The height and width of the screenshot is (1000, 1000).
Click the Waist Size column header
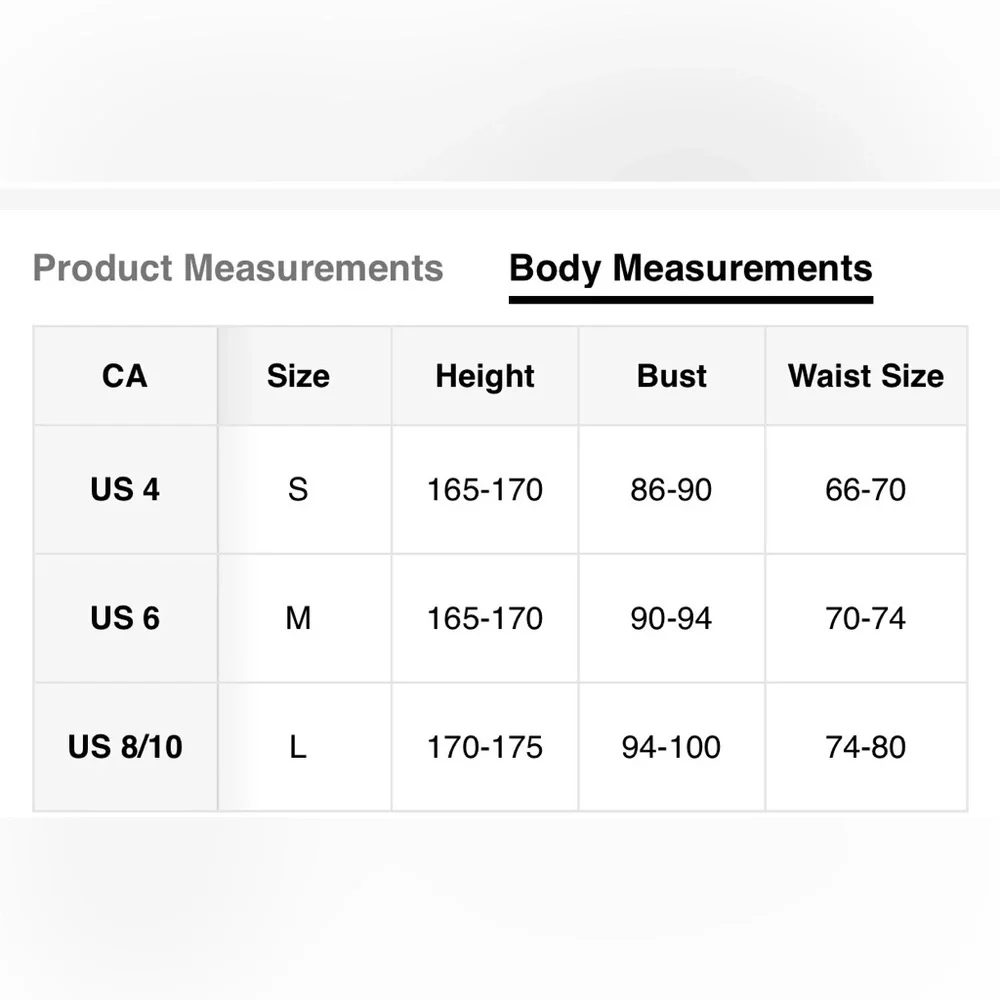(x=866, y=376)
